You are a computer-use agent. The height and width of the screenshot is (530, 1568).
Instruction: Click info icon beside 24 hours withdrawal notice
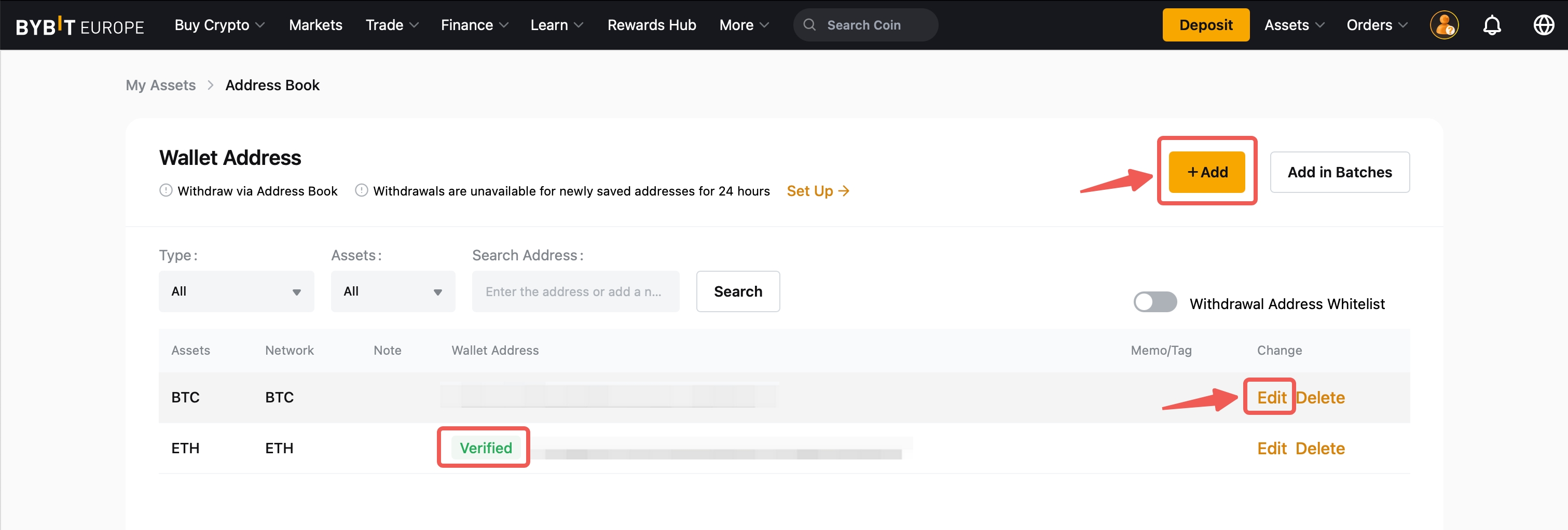coord(361,190)
